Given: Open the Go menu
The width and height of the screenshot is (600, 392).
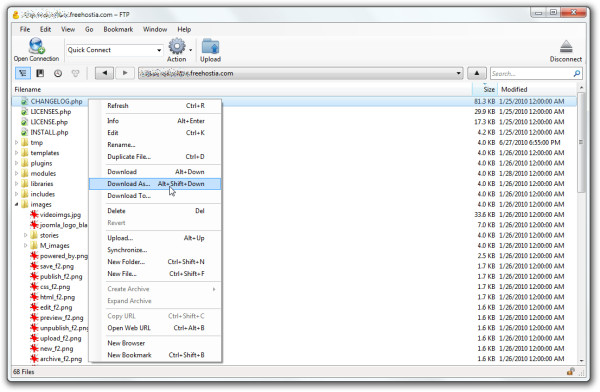Looking at the screenshot, I should coord(89,29).
